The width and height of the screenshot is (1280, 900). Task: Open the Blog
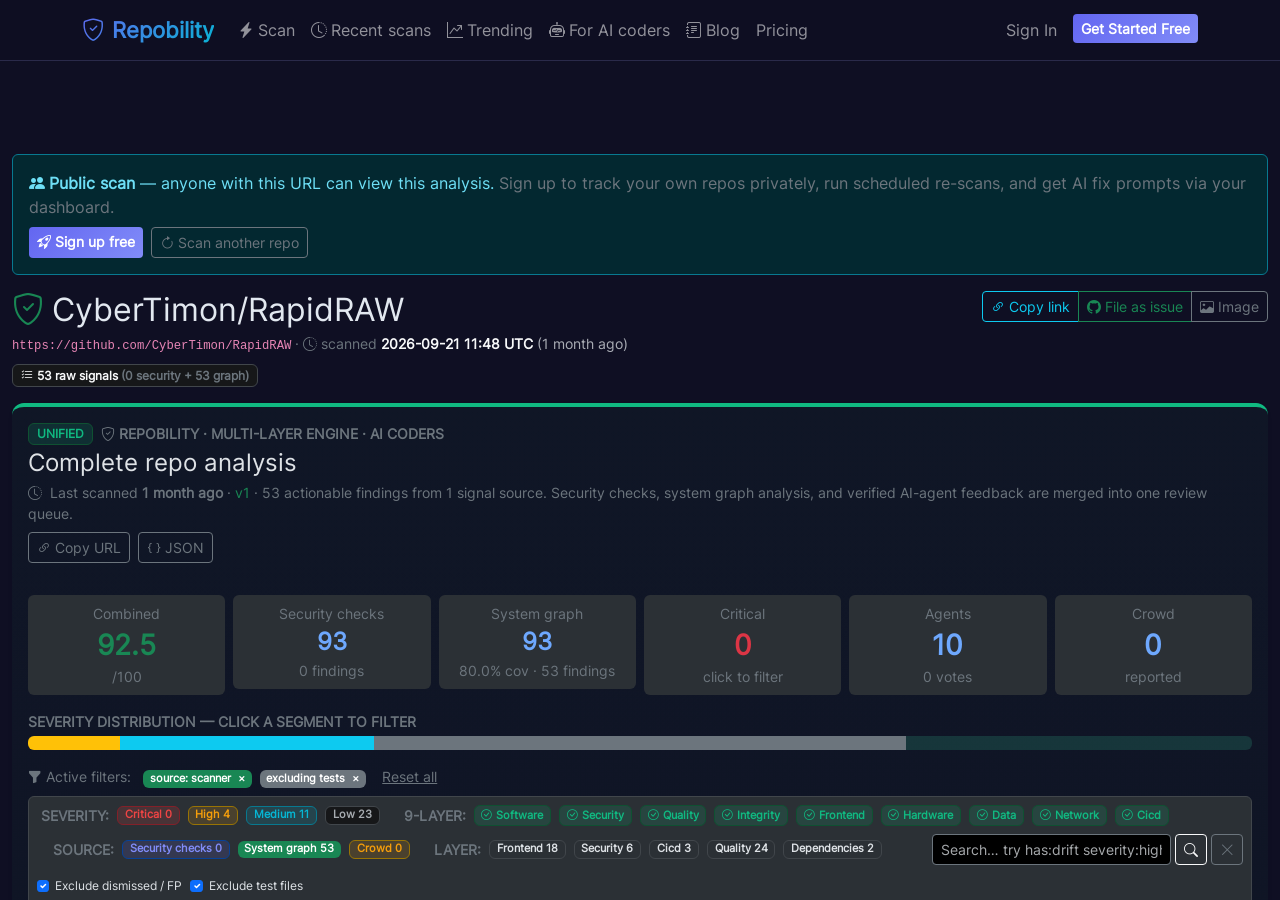point(713,30)
